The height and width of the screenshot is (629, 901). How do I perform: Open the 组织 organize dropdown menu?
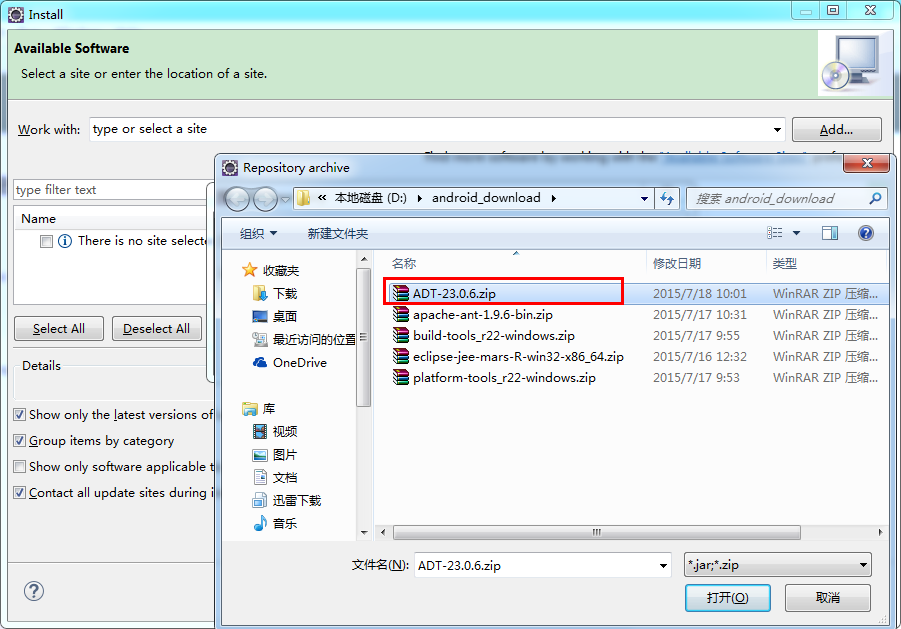click(258, 233)
